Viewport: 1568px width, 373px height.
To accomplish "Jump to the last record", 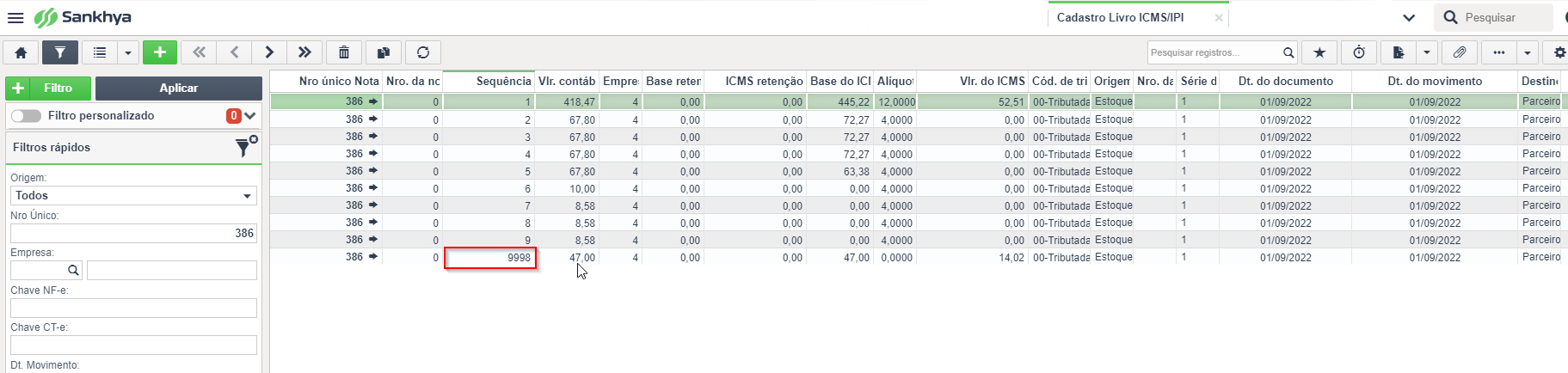I will click(x=304, y=52).
